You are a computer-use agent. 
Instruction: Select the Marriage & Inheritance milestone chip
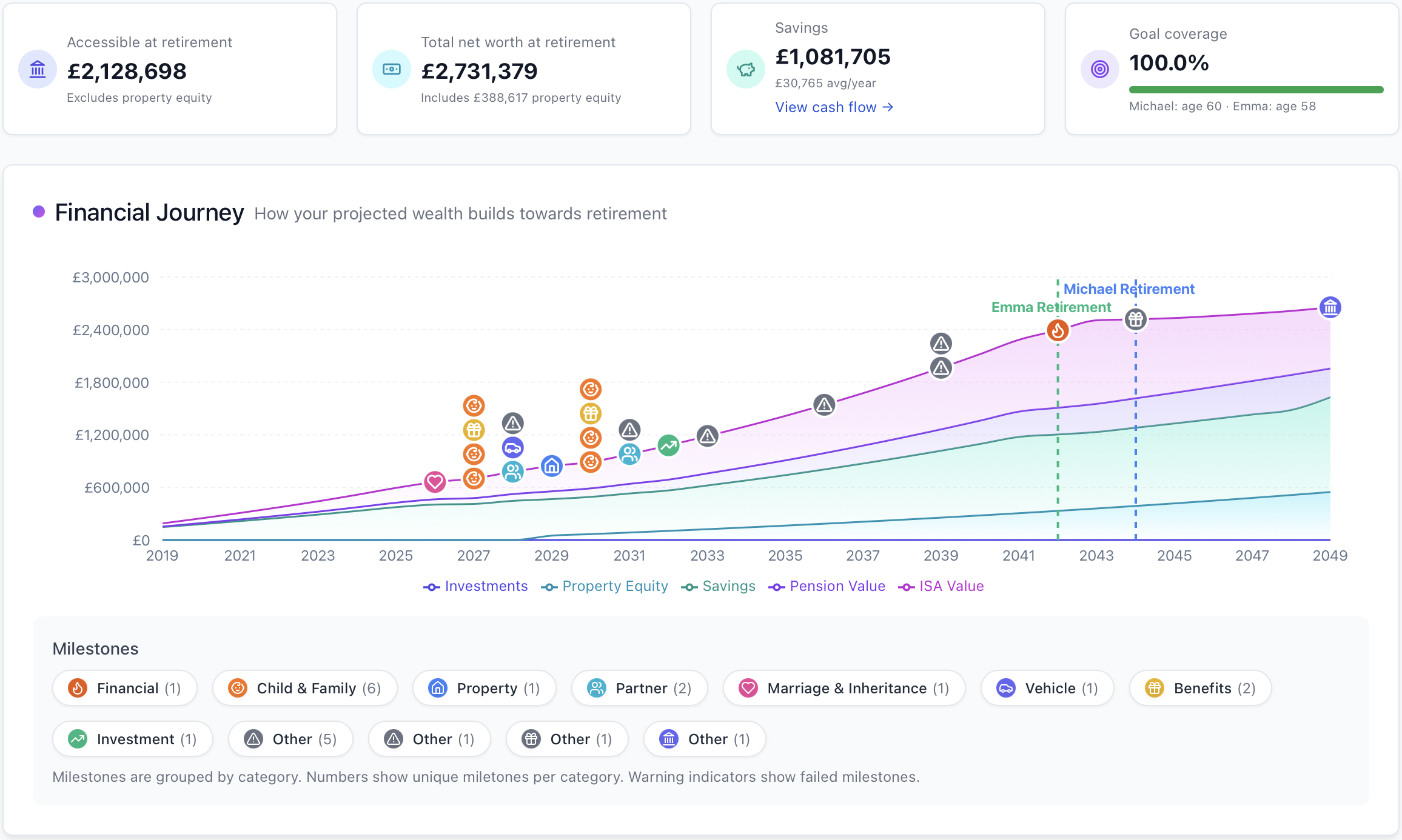point(844,688)
